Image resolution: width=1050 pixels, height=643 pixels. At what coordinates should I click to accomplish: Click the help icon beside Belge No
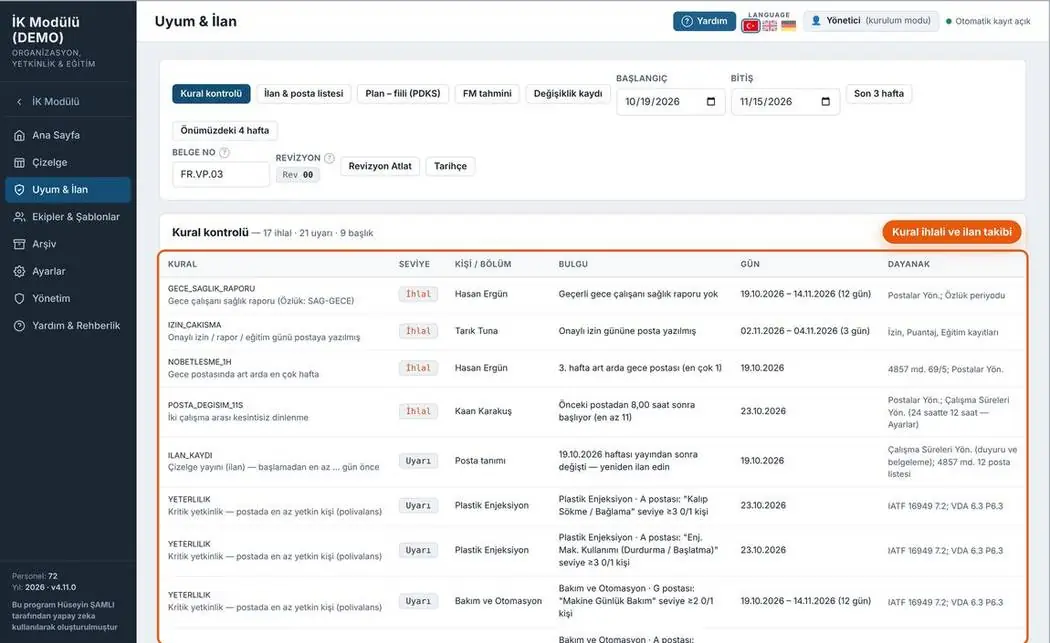[224, 153]
